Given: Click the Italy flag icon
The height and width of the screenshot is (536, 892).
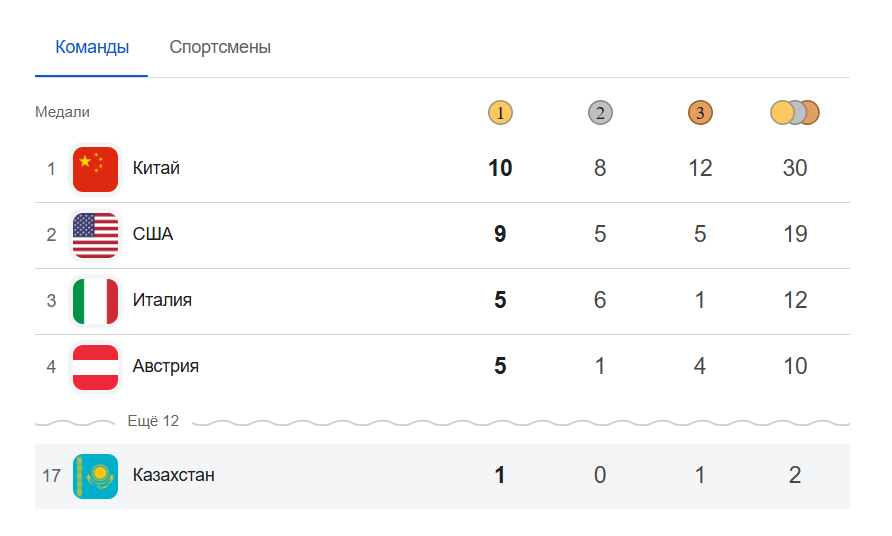Looking at the screenshot, I should [96, 300].
